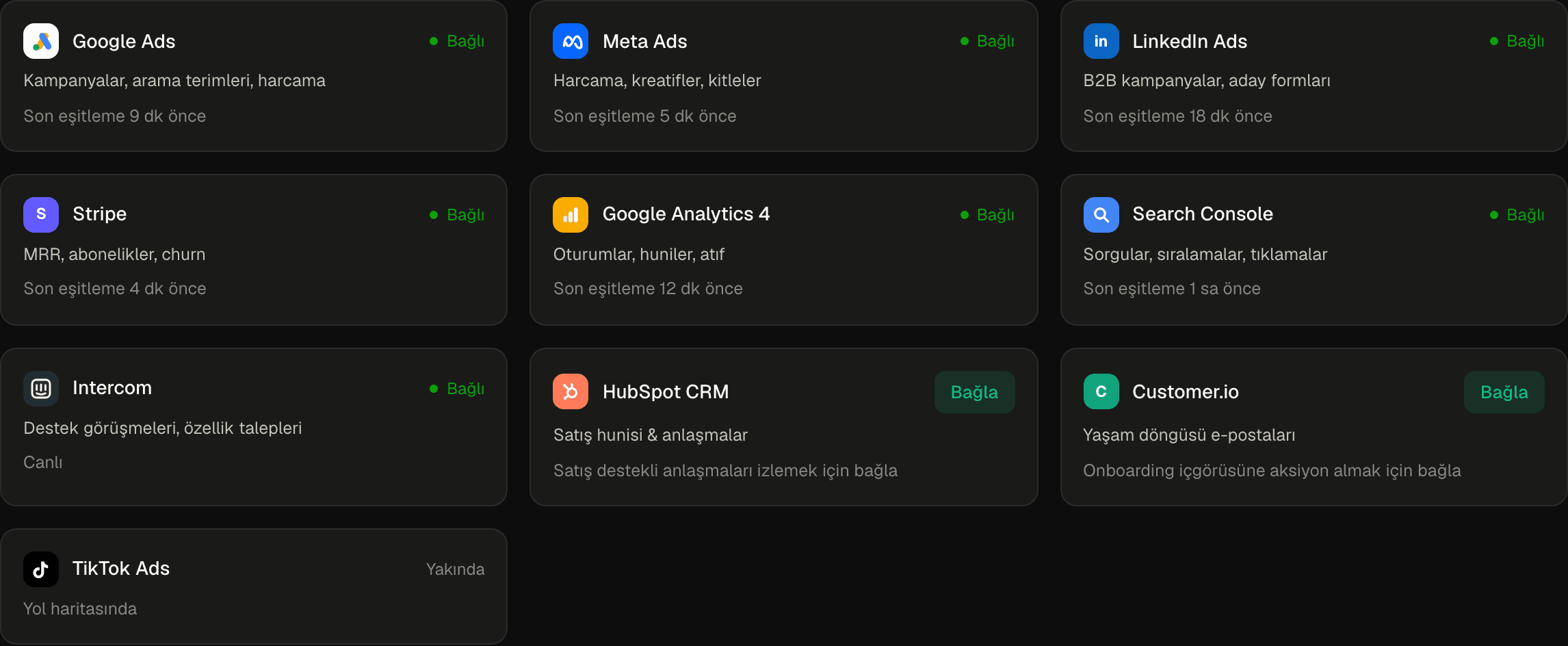Click 'Satış destekli anlaşmaları izlemek için bağla'

pyautogui.click(x=725, y=471)
